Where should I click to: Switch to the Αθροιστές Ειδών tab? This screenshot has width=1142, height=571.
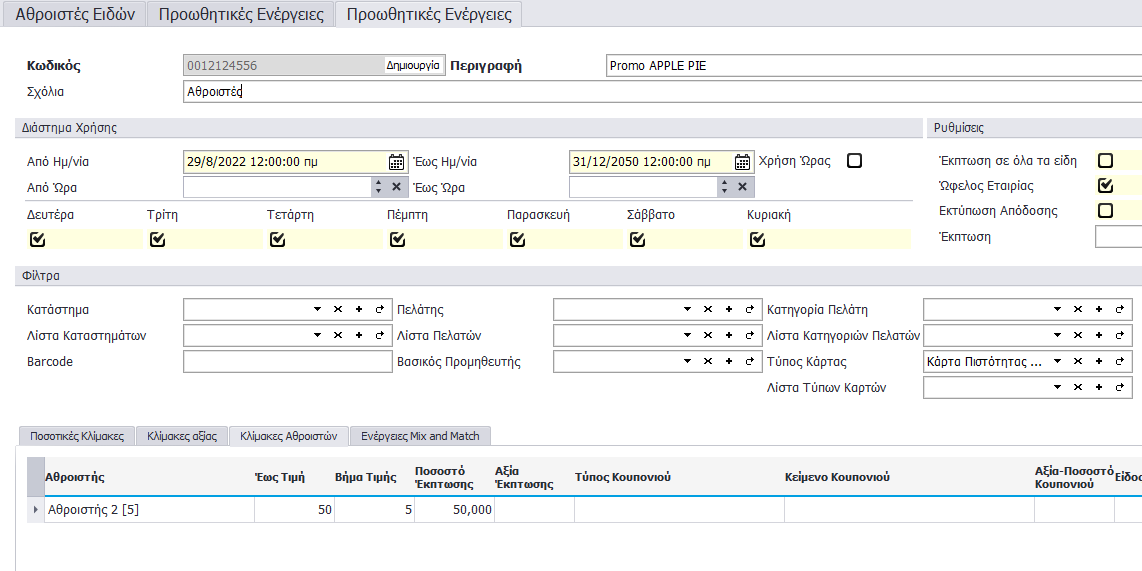75,15
